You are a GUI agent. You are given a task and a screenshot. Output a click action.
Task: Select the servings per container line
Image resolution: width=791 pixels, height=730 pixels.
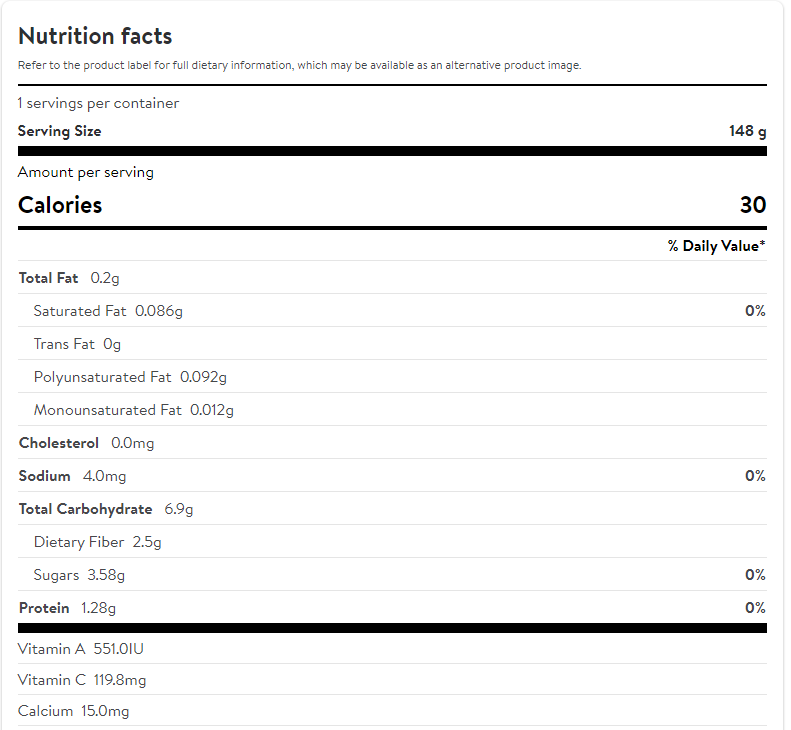pyautogui.click(x=98, y=103)
